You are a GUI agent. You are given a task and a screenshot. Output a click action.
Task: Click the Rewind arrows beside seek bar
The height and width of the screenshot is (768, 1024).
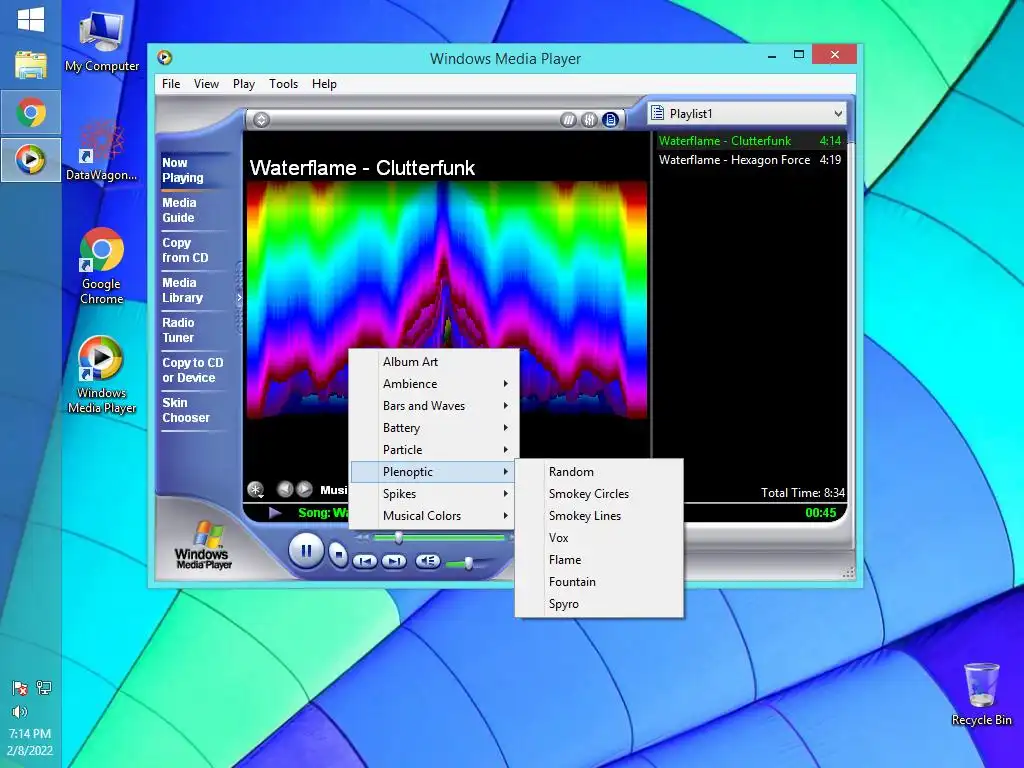362,537
